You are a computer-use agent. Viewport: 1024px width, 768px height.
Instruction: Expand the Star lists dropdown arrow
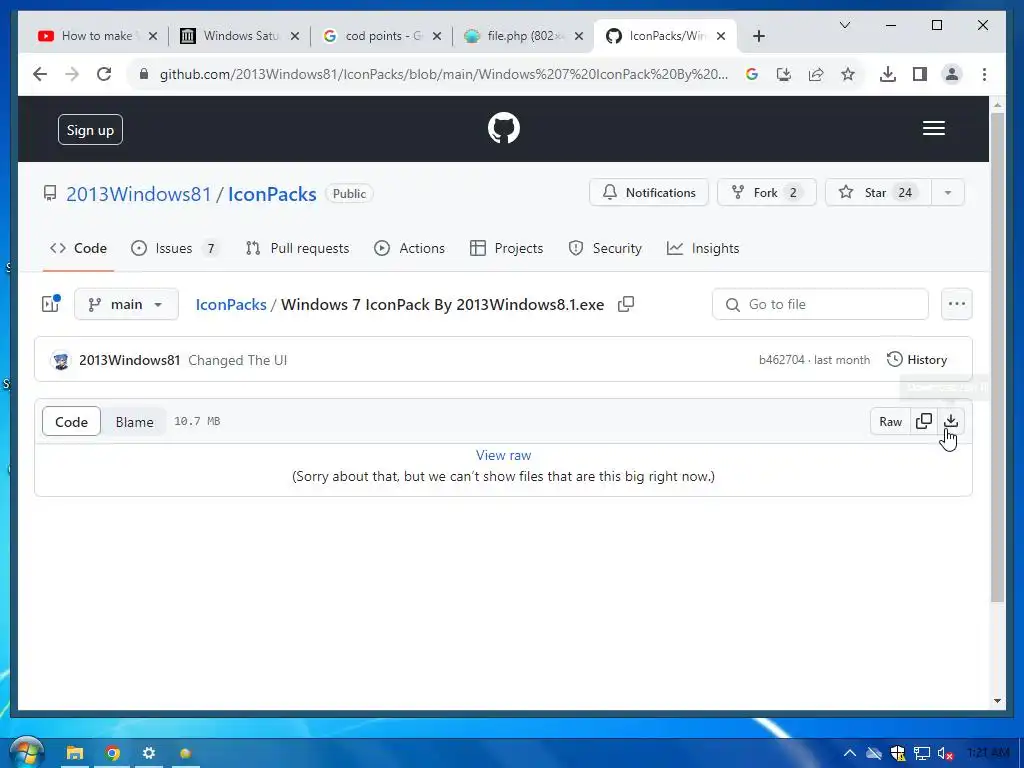tap(948, 193)
